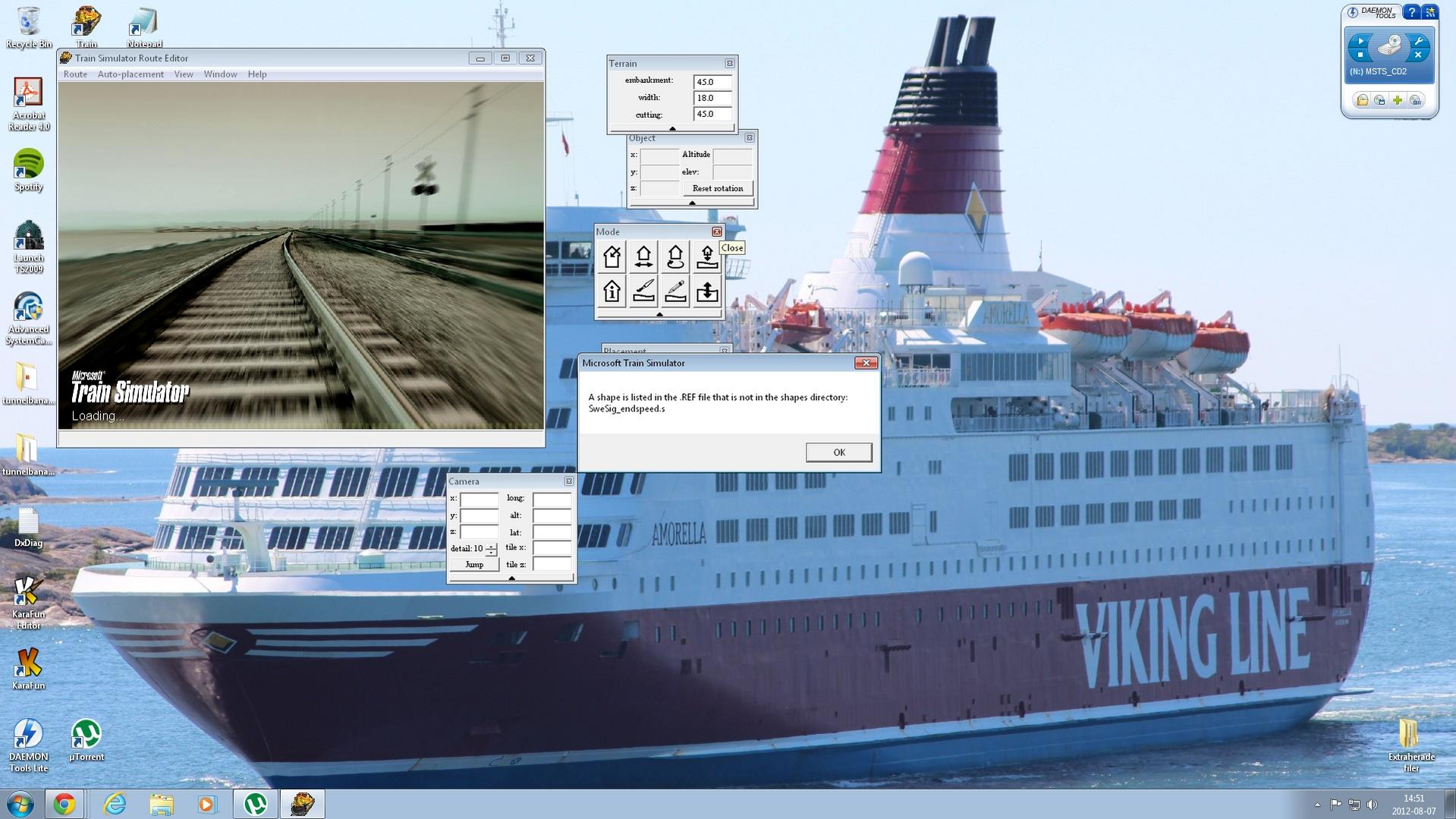
Task: Collapse the Camera panel via bottom arrow
Action: click(x=511, y=578)
